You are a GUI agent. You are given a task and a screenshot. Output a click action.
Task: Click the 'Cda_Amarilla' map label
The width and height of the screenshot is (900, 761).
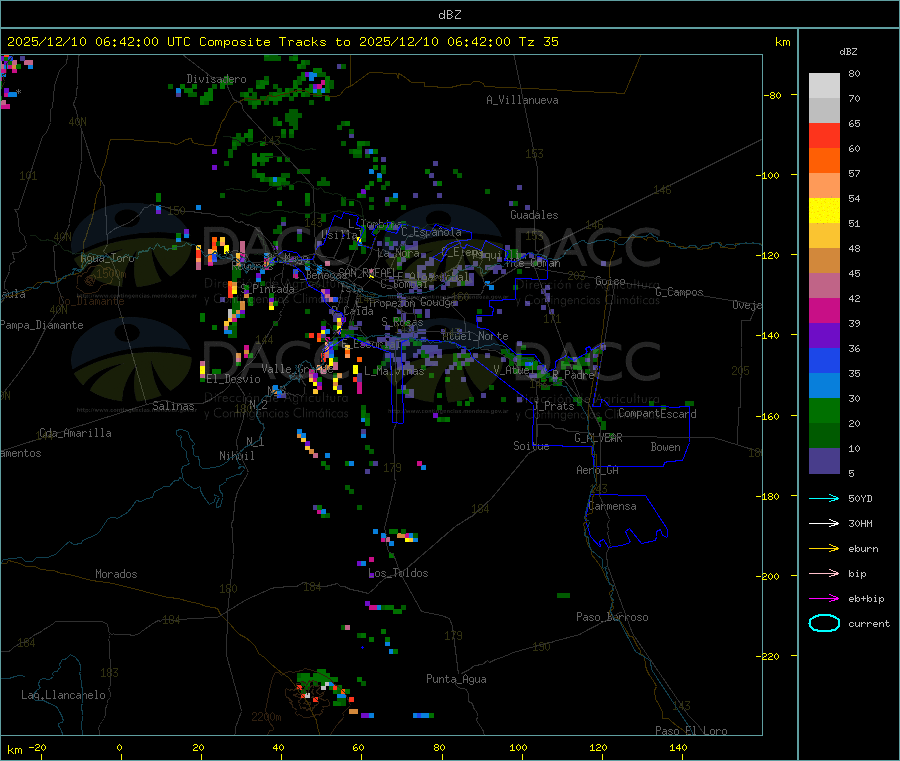[75, 433]
